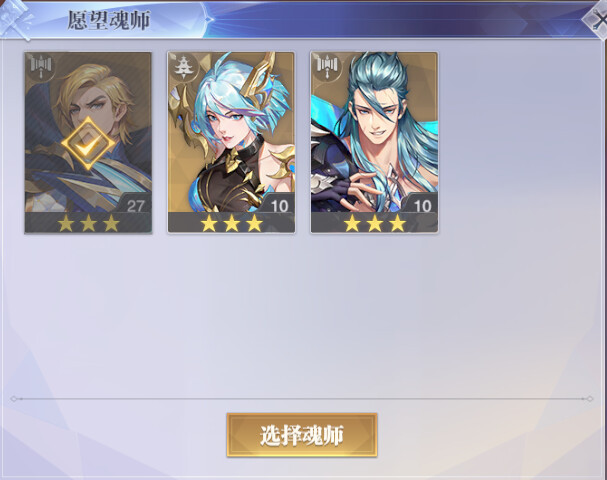Select the long-haired blue-haired man card
The width and height of the screenshot is (607, 480).
coord(374,142)
